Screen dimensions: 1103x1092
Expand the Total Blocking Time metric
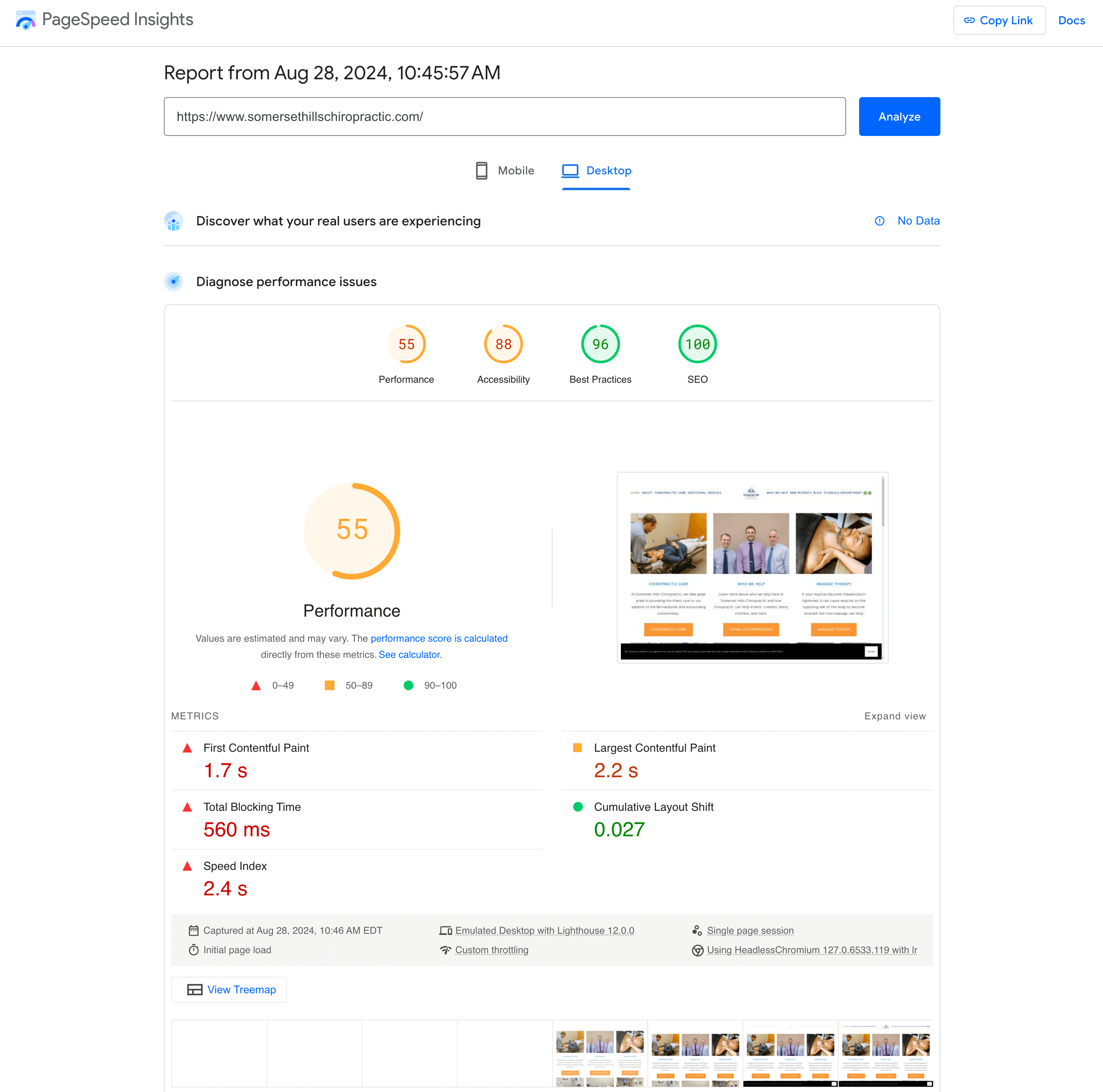pos(252,807)
